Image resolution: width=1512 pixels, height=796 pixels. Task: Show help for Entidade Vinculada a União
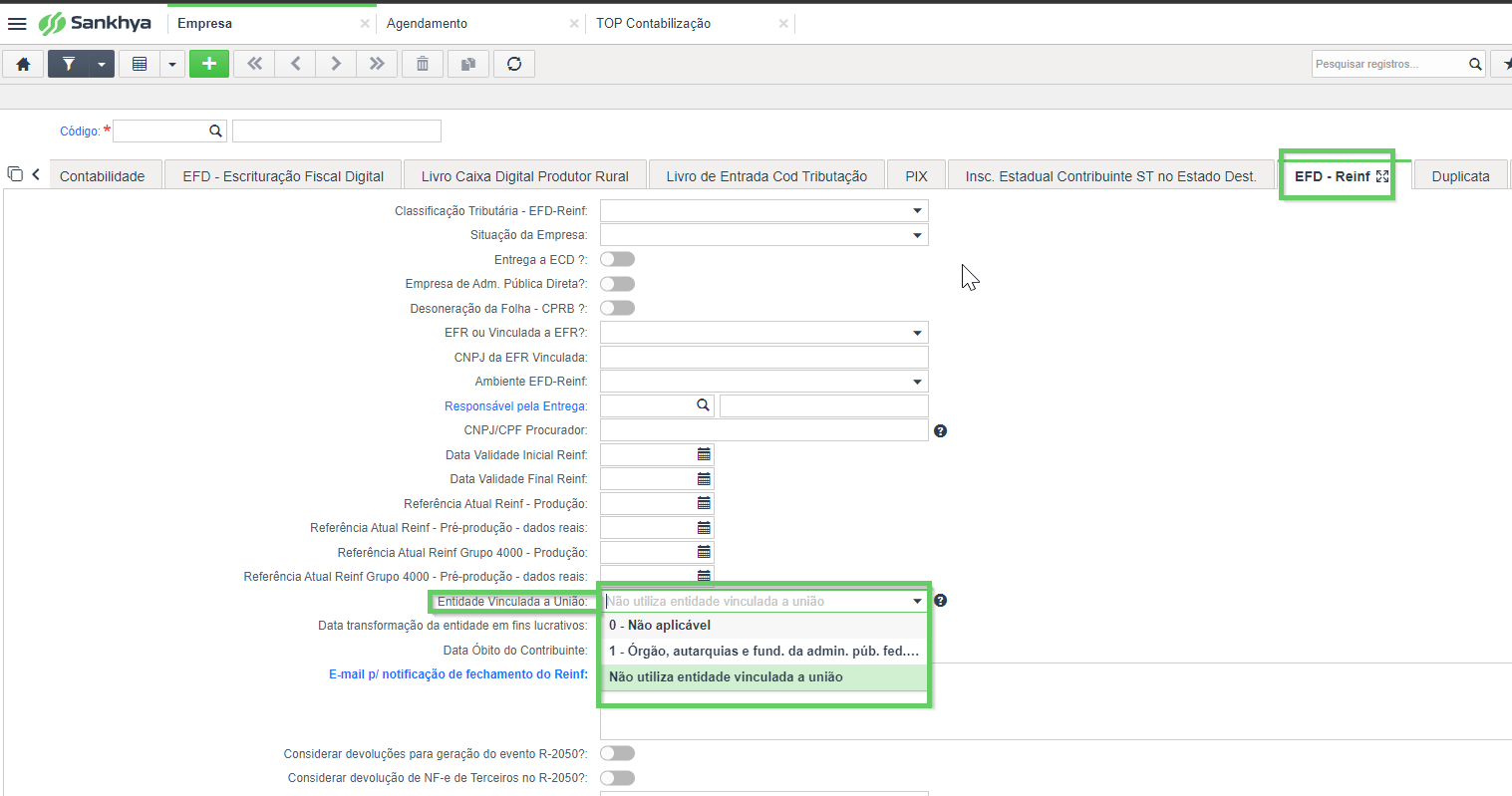coord(940,601)
